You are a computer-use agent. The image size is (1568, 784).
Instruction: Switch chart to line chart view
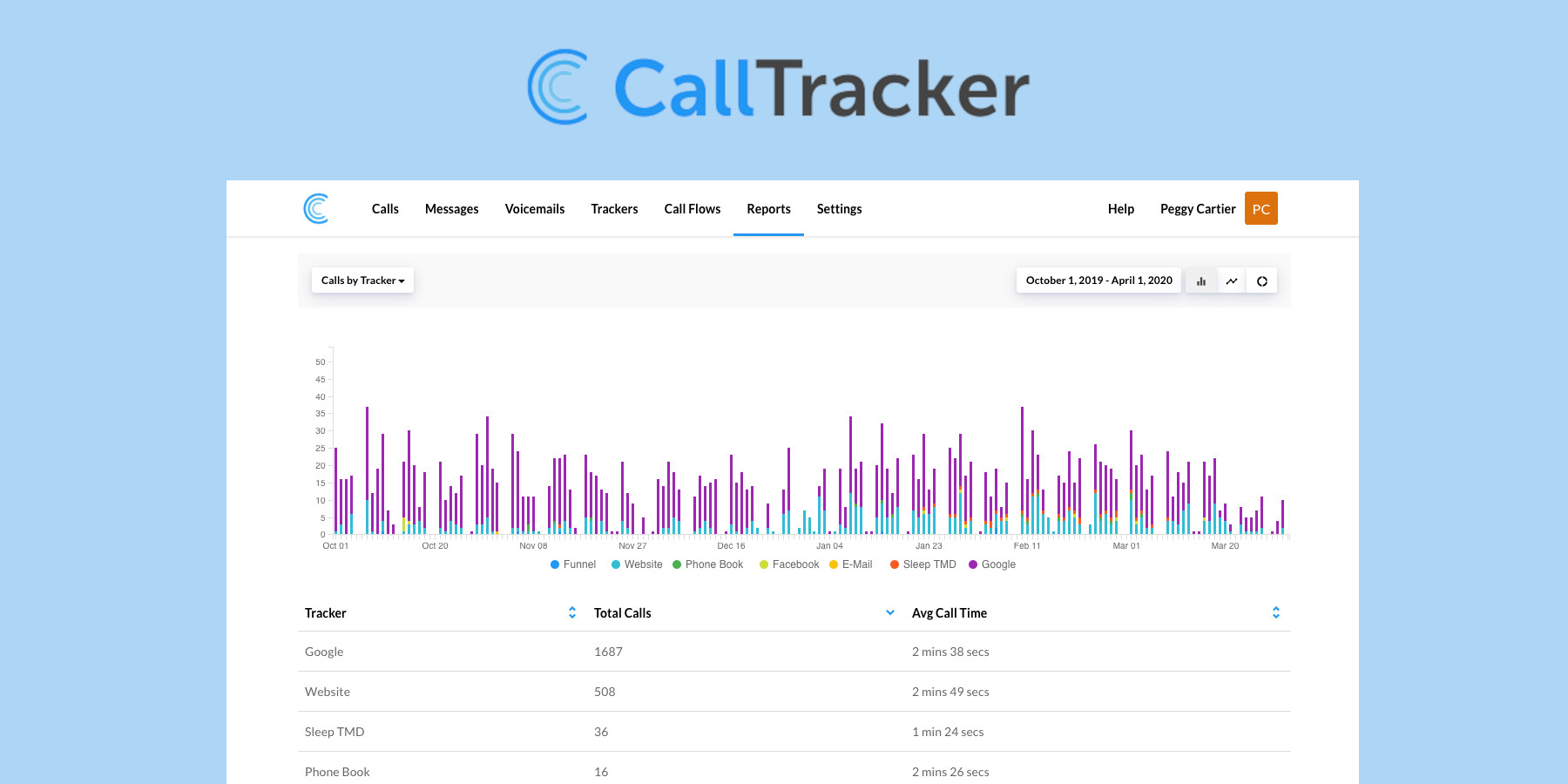pos(1232,280)
